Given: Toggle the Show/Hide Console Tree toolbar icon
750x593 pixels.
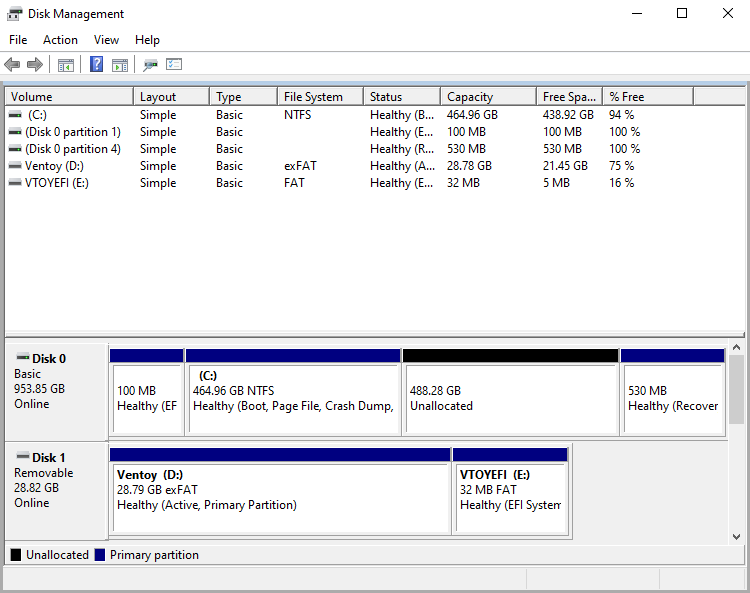Looking at the screenshot, I should (x=66, y=65).
